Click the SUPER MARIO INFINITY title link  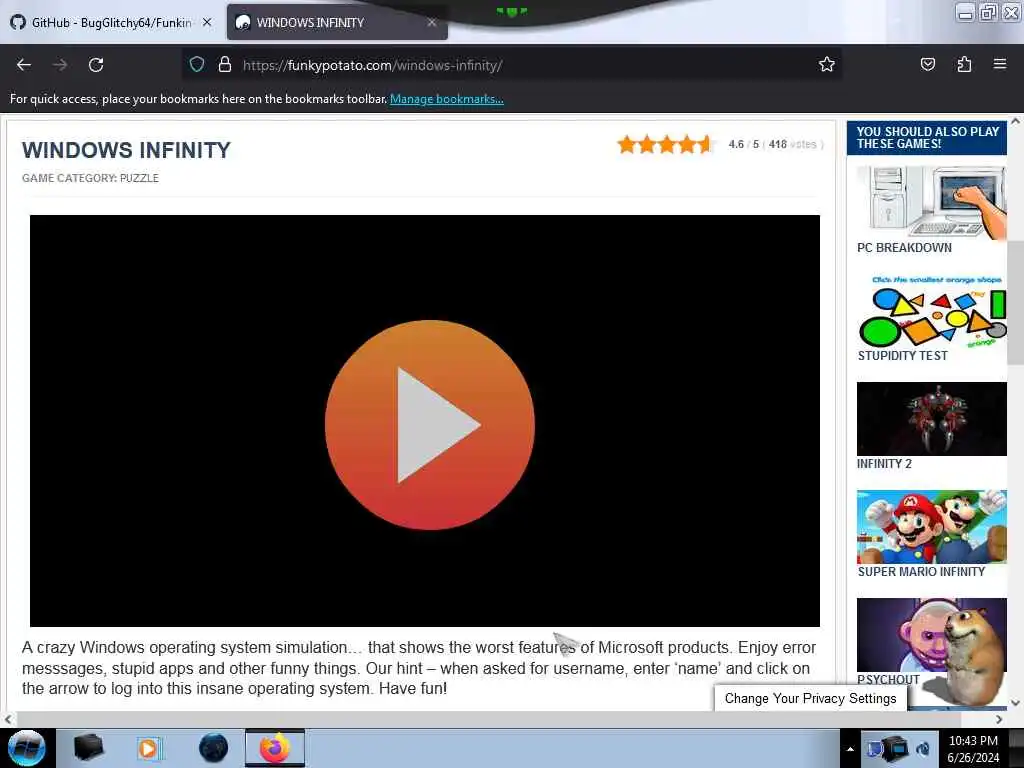(x=921, y=572)
